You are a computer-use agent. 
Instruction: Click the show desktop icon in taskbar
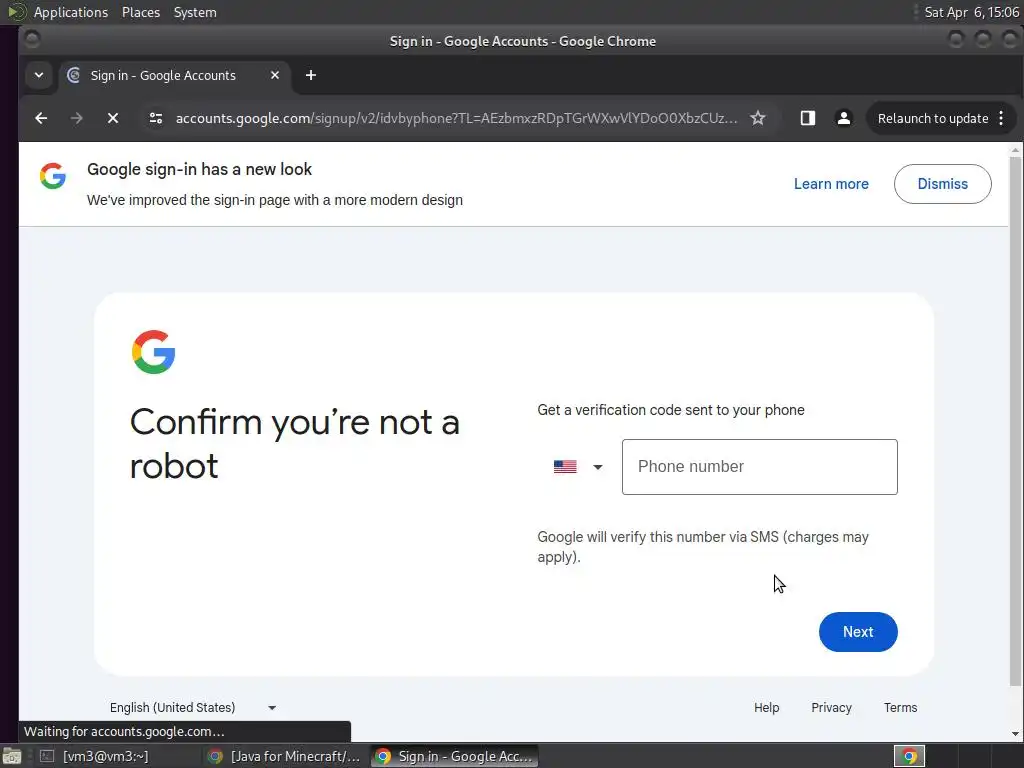12,756
